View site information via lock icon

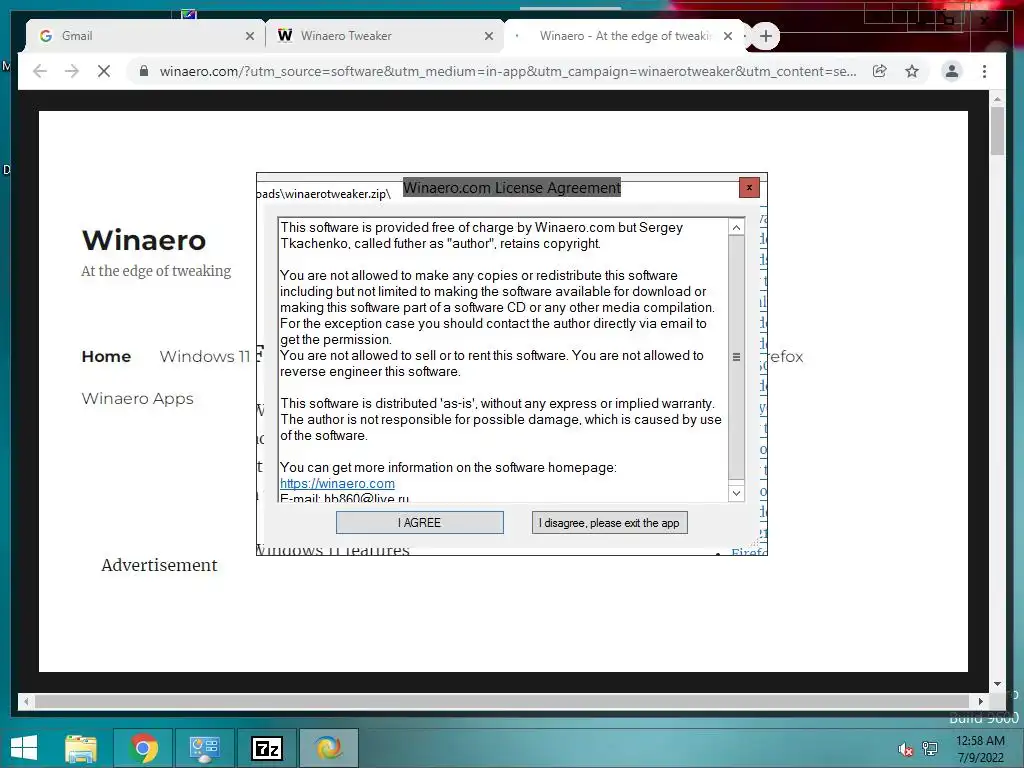[x=144, y=71]
